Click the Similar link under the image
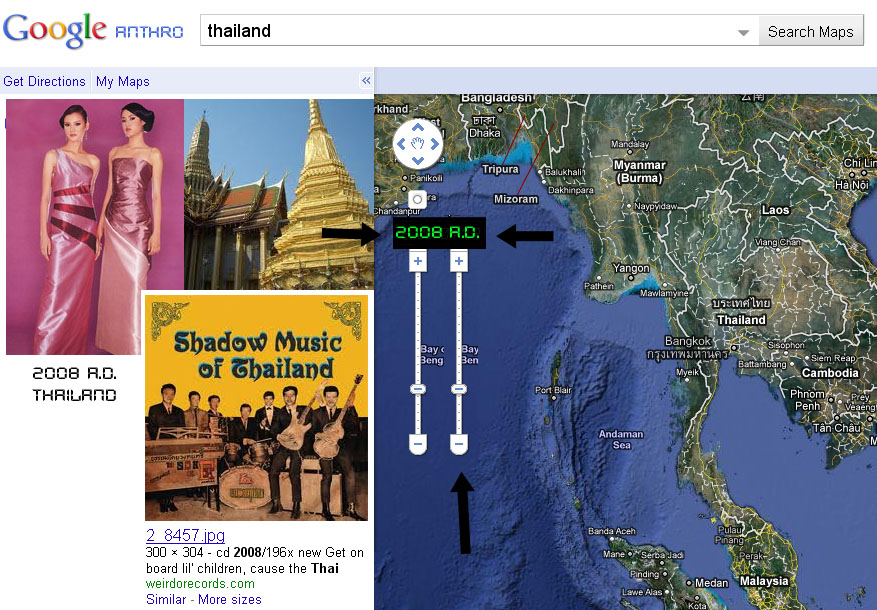877x610 pixels. click(x=165, y=599)
